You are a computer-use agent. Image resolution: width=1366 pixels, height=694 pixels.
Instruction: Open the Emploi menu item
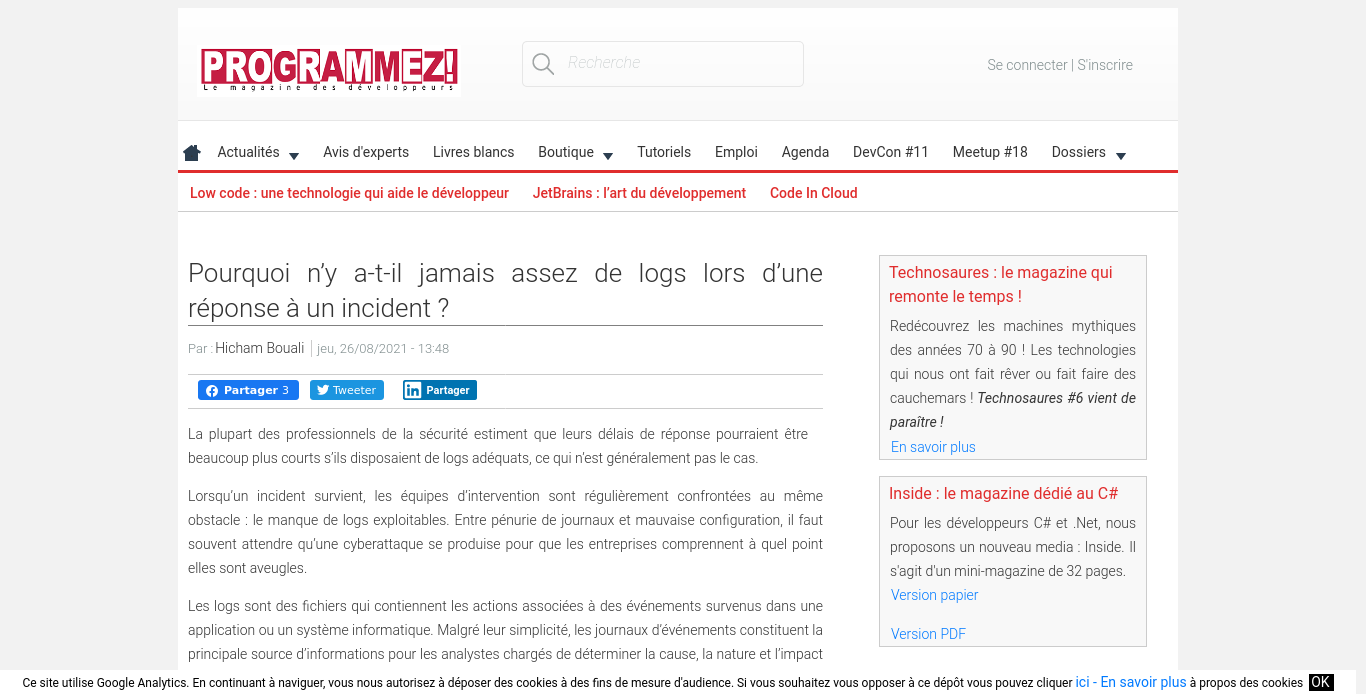click(x=736, y=152)
